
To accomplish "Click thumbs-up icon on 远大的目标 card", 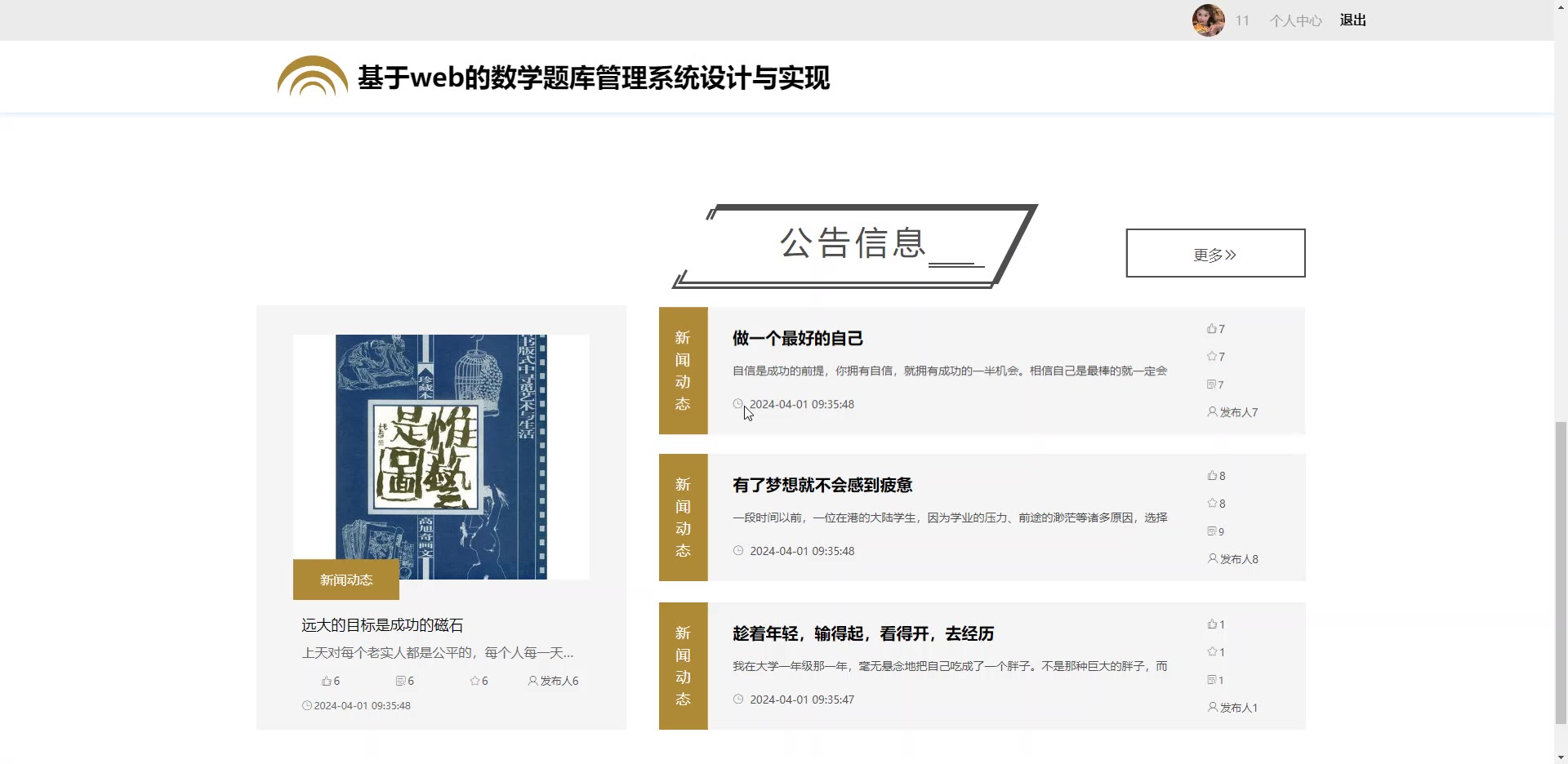I will (x=326, y=681).
